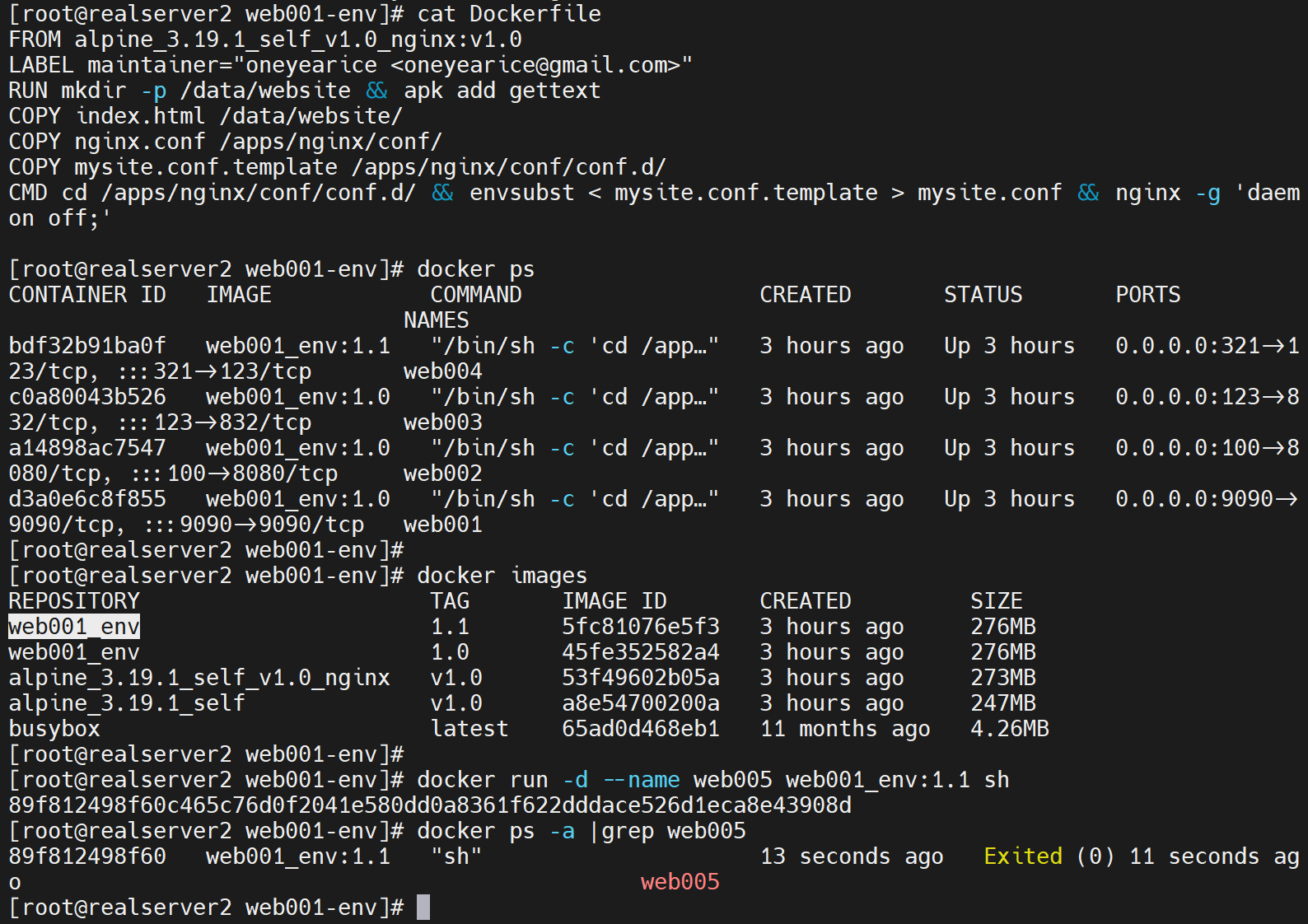Click container ID c0a80043b526
The height and width of the screenshot is (924, 1308).
(x=86, y=397)
